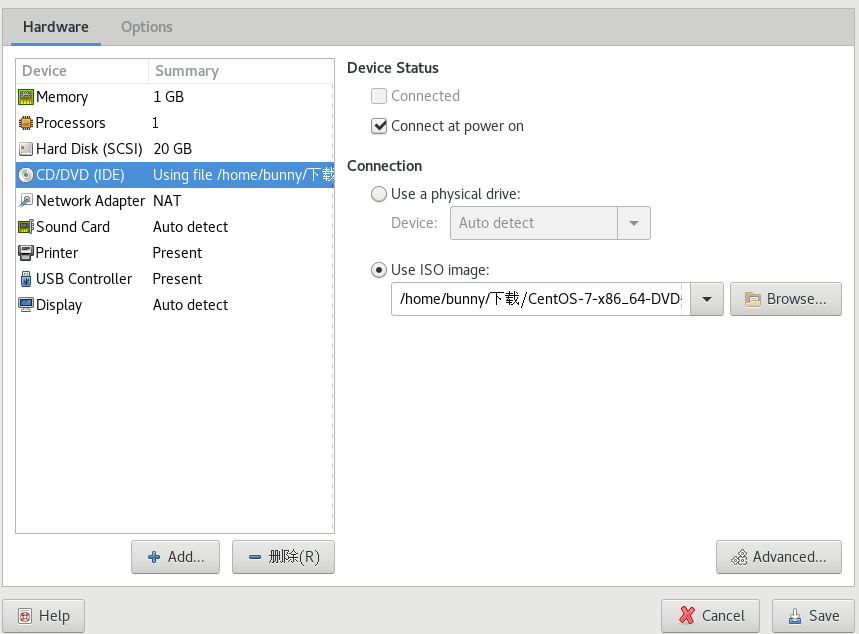This screenshot has width=859, height=634.
Task: Open the Advanced settings button
Action: tap(779, 557)
